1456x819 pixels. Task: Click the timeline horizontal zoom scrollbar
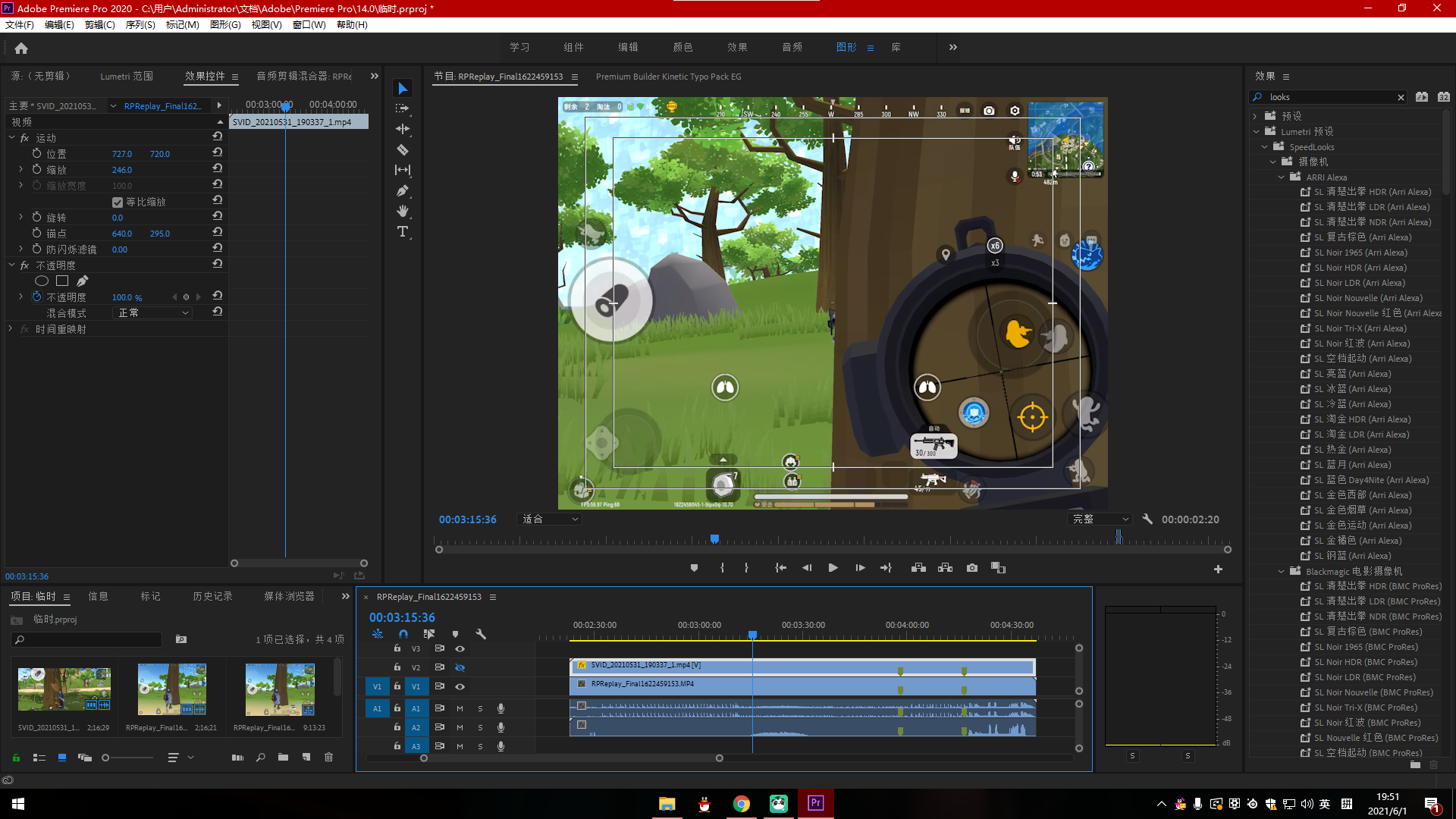pyautogui.click(x=571, y=758)
